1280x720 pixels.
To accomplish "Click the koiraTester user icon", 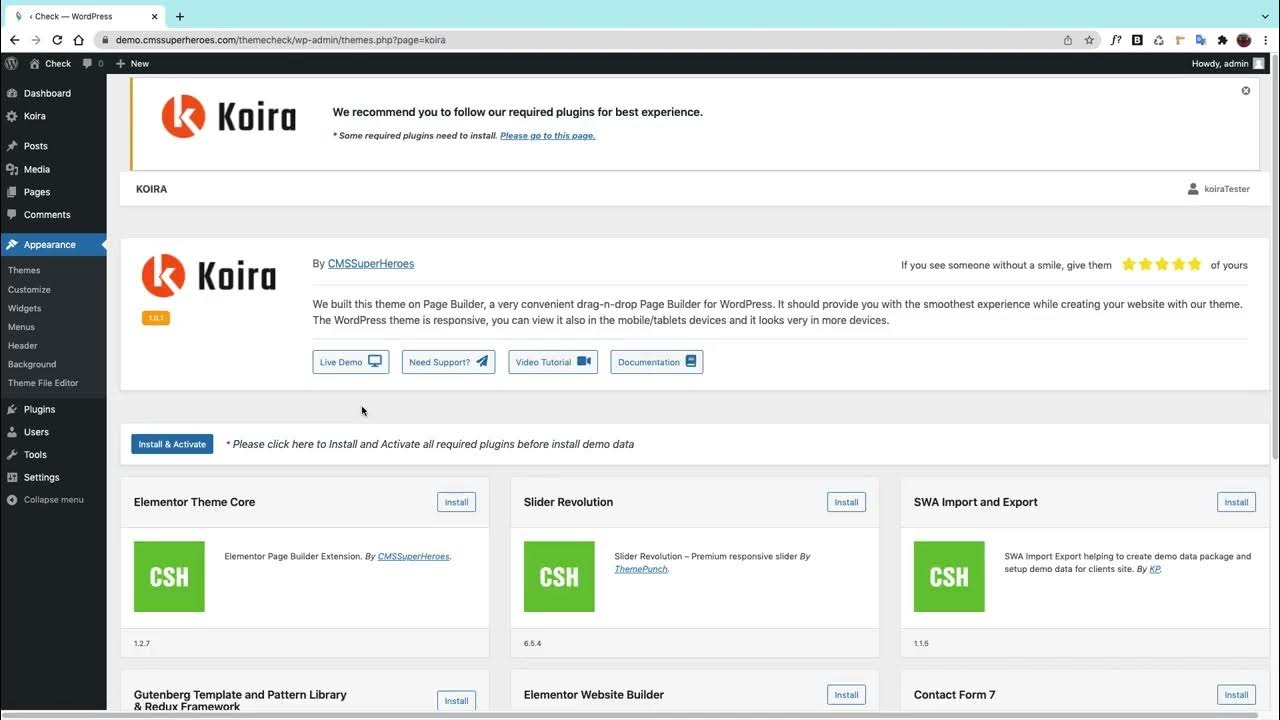I will [1192, 189].
